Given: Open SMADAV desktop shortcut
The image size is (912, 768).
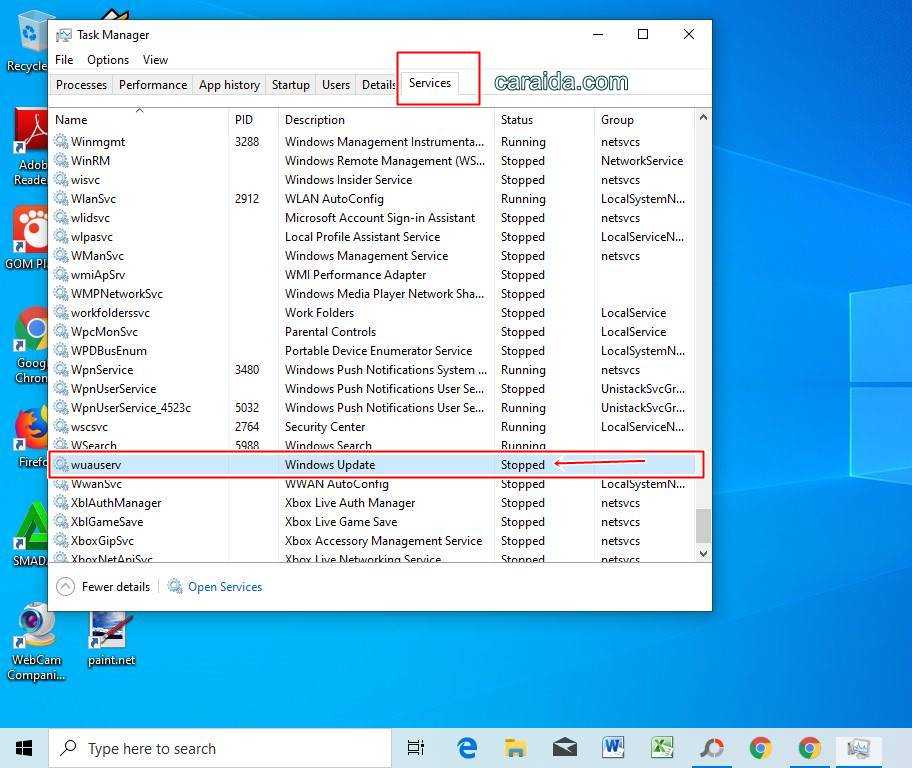Looking at the screenshot, I should click(30, 534).
